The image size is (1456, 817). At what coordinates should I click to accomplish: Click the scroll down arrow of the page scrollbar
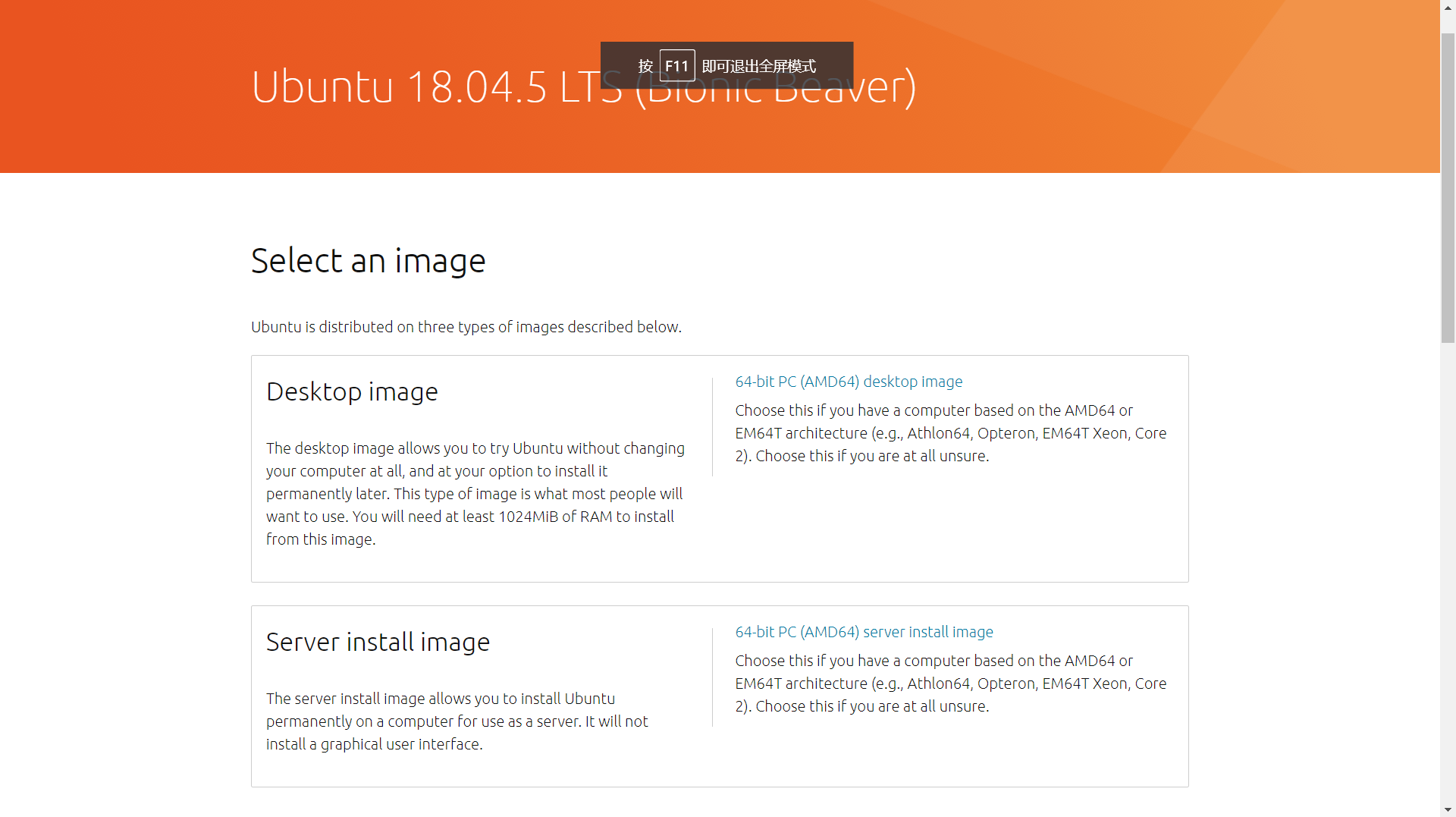1448,809
